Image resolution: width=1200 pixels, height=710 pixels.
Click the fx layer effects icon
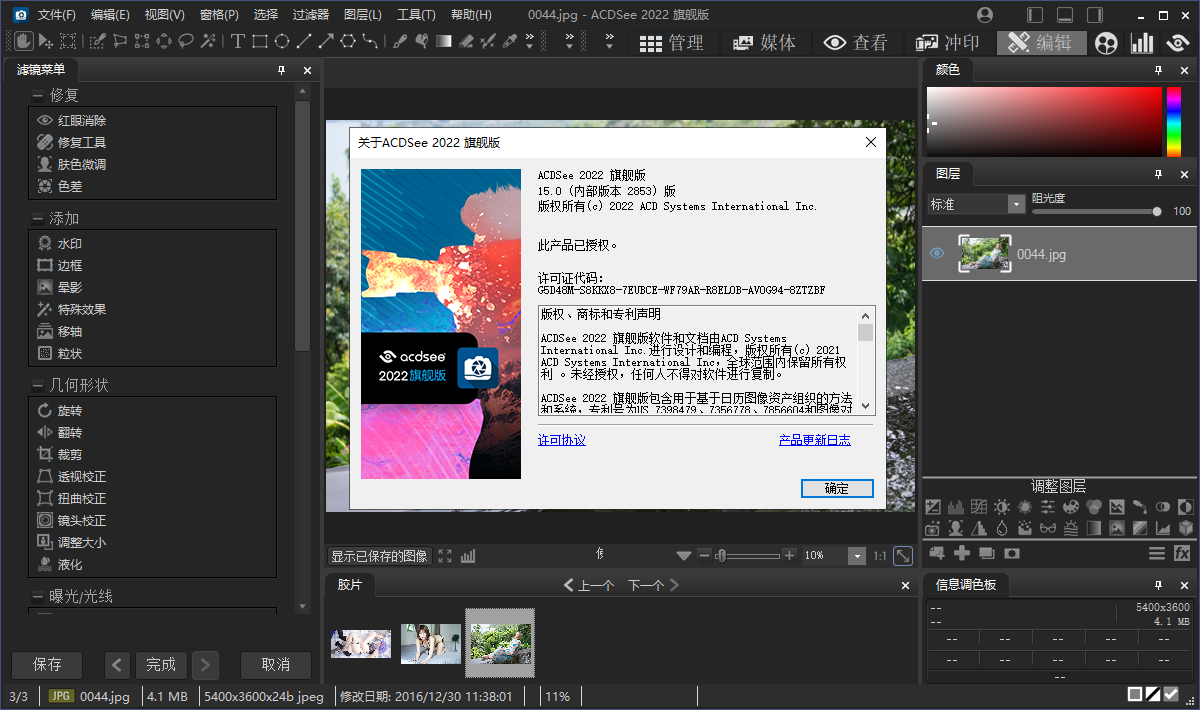point(1182,553)
